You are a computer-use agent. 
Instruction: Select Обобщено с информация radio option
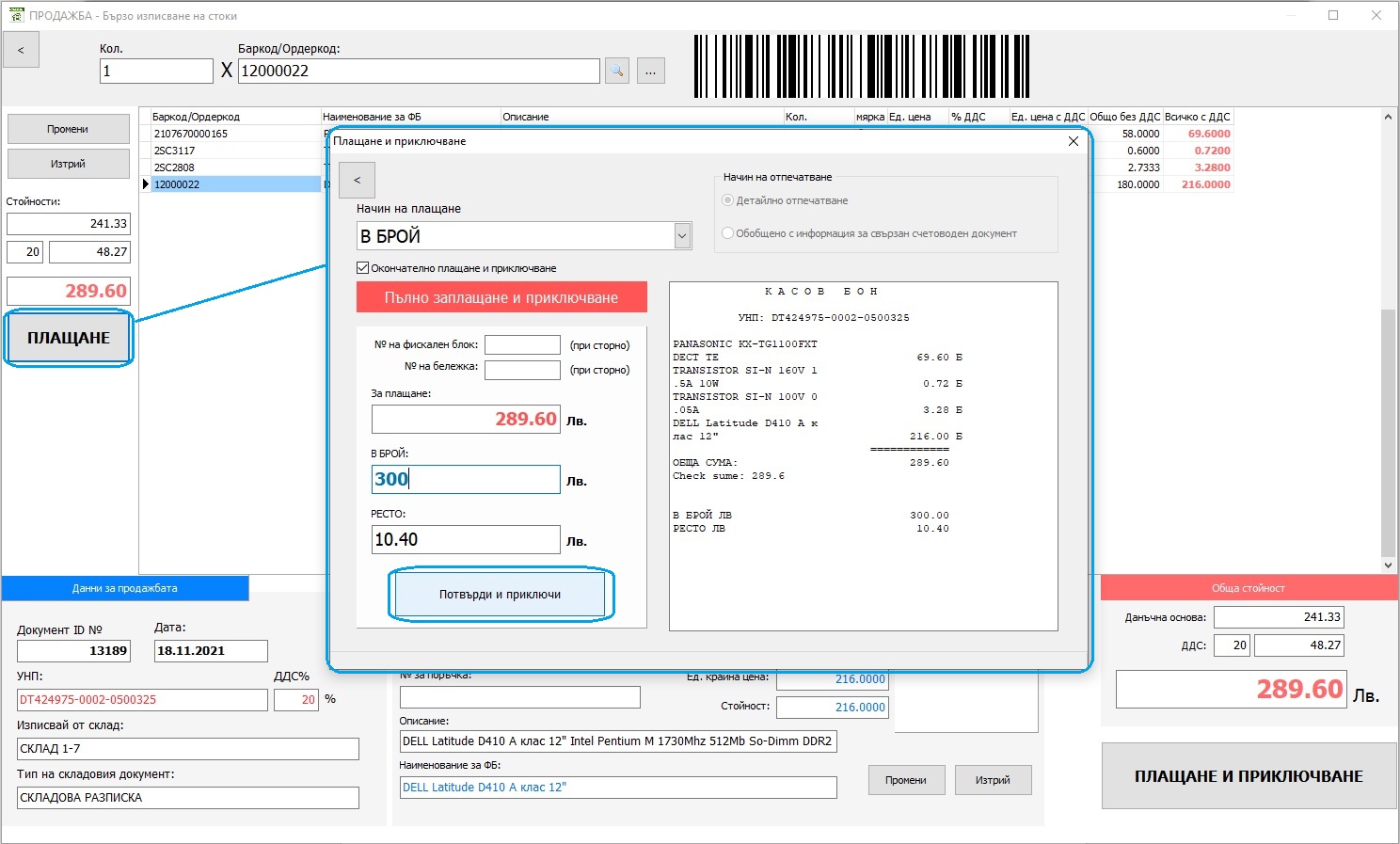(727, 233)
